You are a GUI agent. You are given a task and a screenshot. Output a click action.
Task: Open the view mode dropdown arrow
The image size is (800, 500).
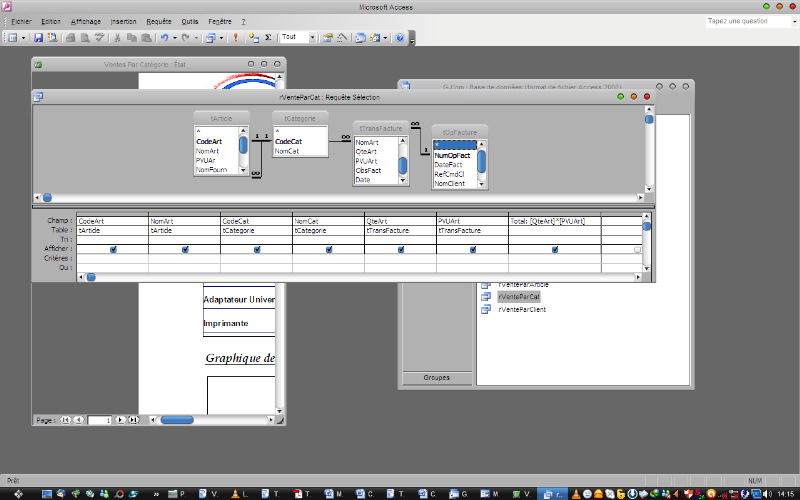tap(25, 38)
